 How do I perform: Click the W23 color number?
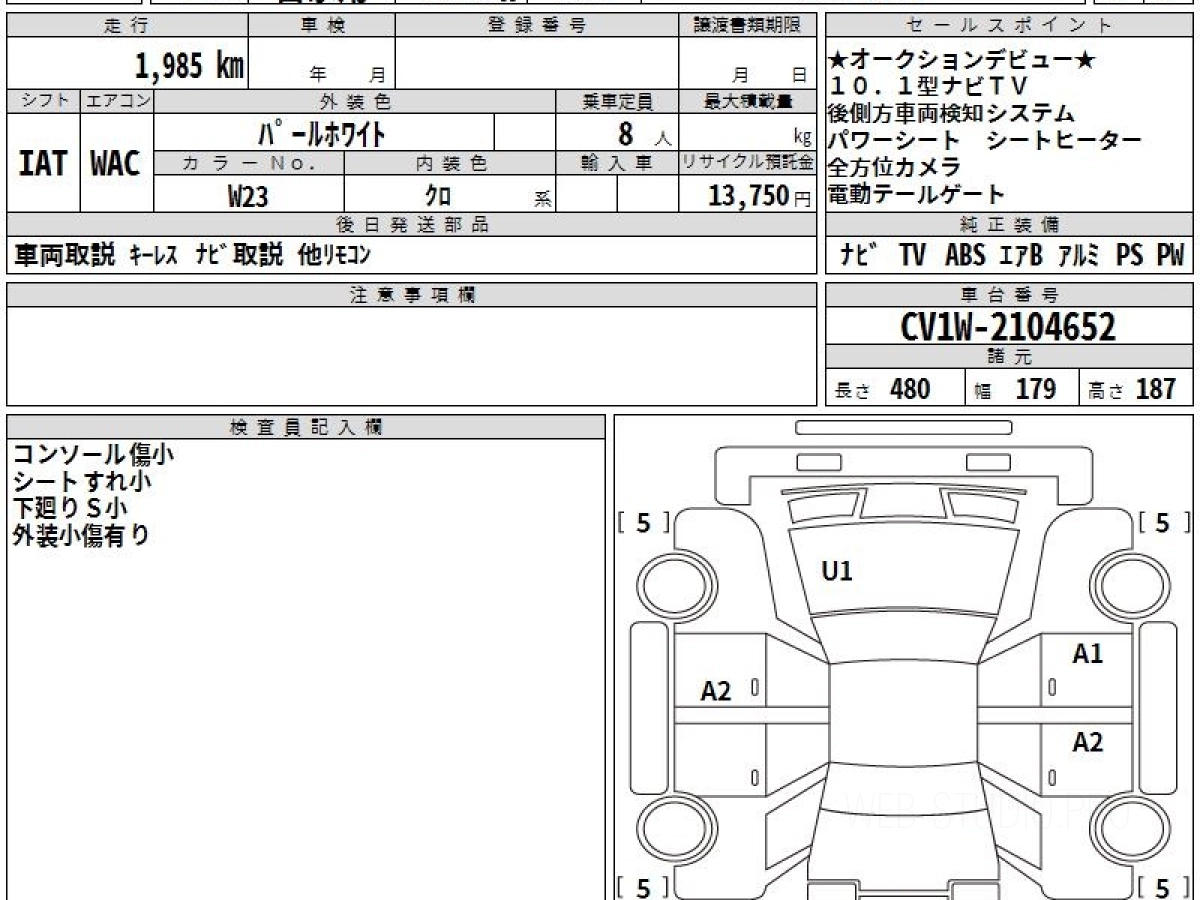tap(248, 196)
